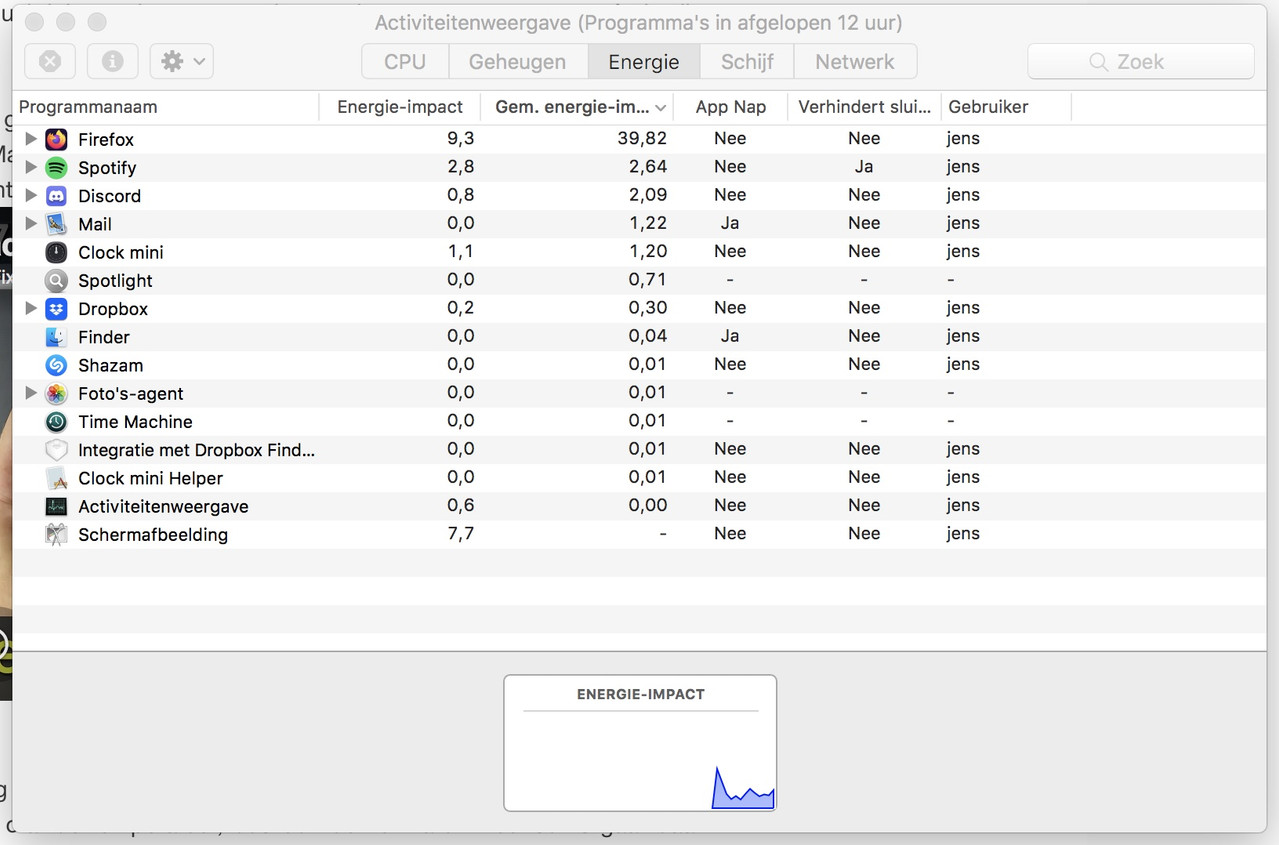Click the window zoom button
Viewport: 1279px width, 845px height.
pyautogui.click(x=97, y=22)
